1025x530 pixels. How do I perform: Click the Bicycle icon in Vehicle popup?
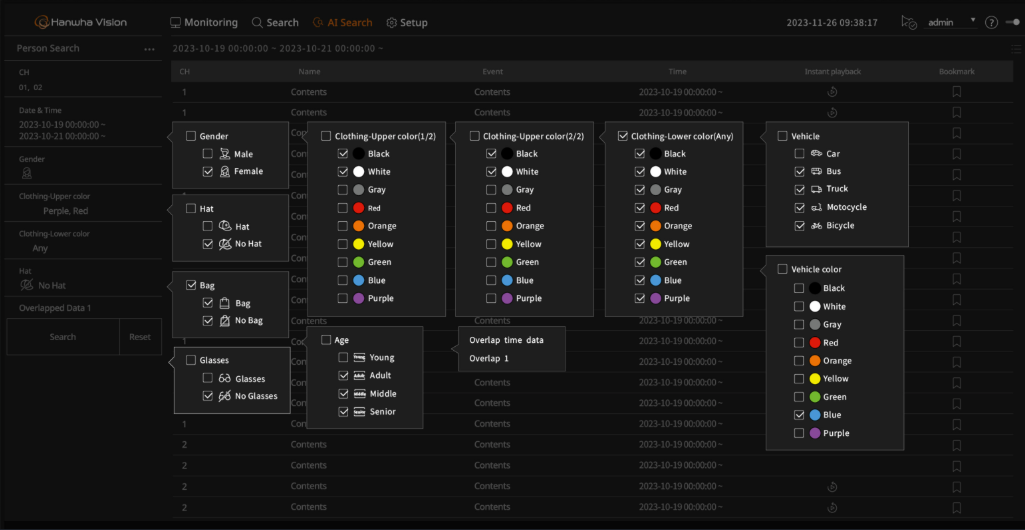[x=816, y=225]
